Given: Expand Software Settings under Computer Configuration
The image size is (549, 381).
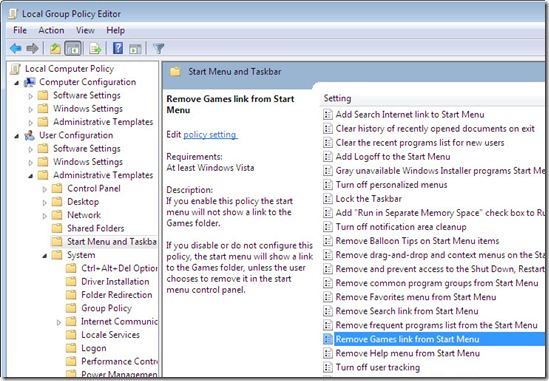Looking at the screenshot, I should point(30,96).
